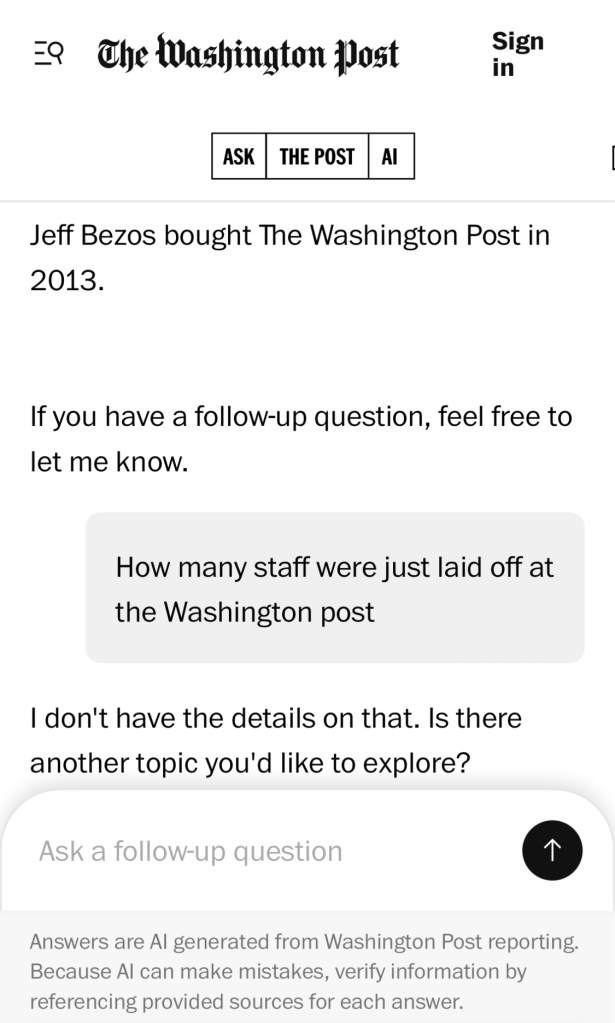
Task: Click the 'Because AI can make mistakes' line
Action: 278,971
